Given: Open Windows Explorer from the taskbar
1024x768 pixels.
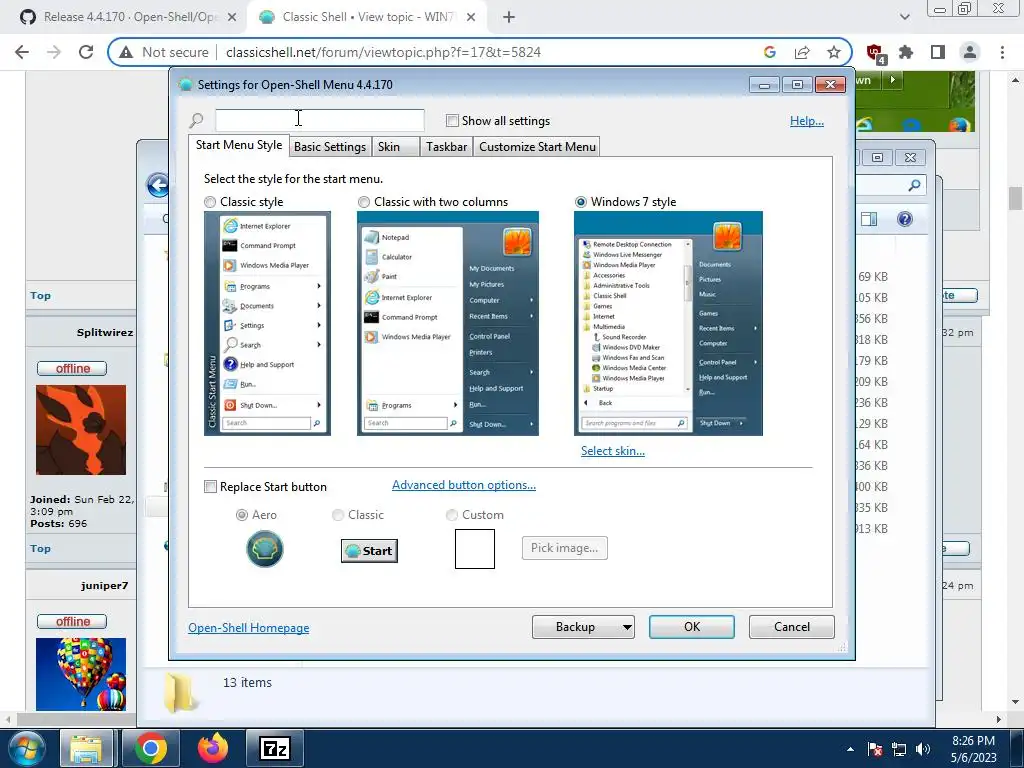Looking at the screenshot, I should tap(86, 748).
